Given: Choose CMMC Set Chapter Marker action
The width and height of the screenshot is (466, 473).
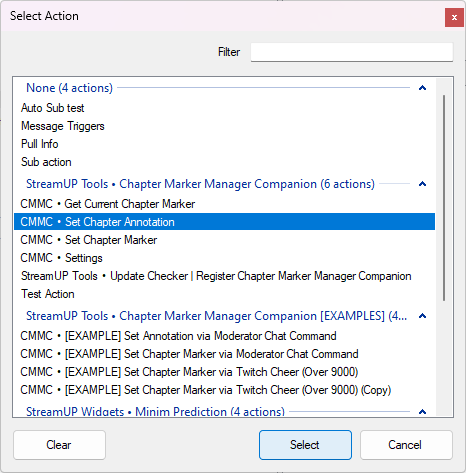Looking at the screenshot, I should (224, 240).
